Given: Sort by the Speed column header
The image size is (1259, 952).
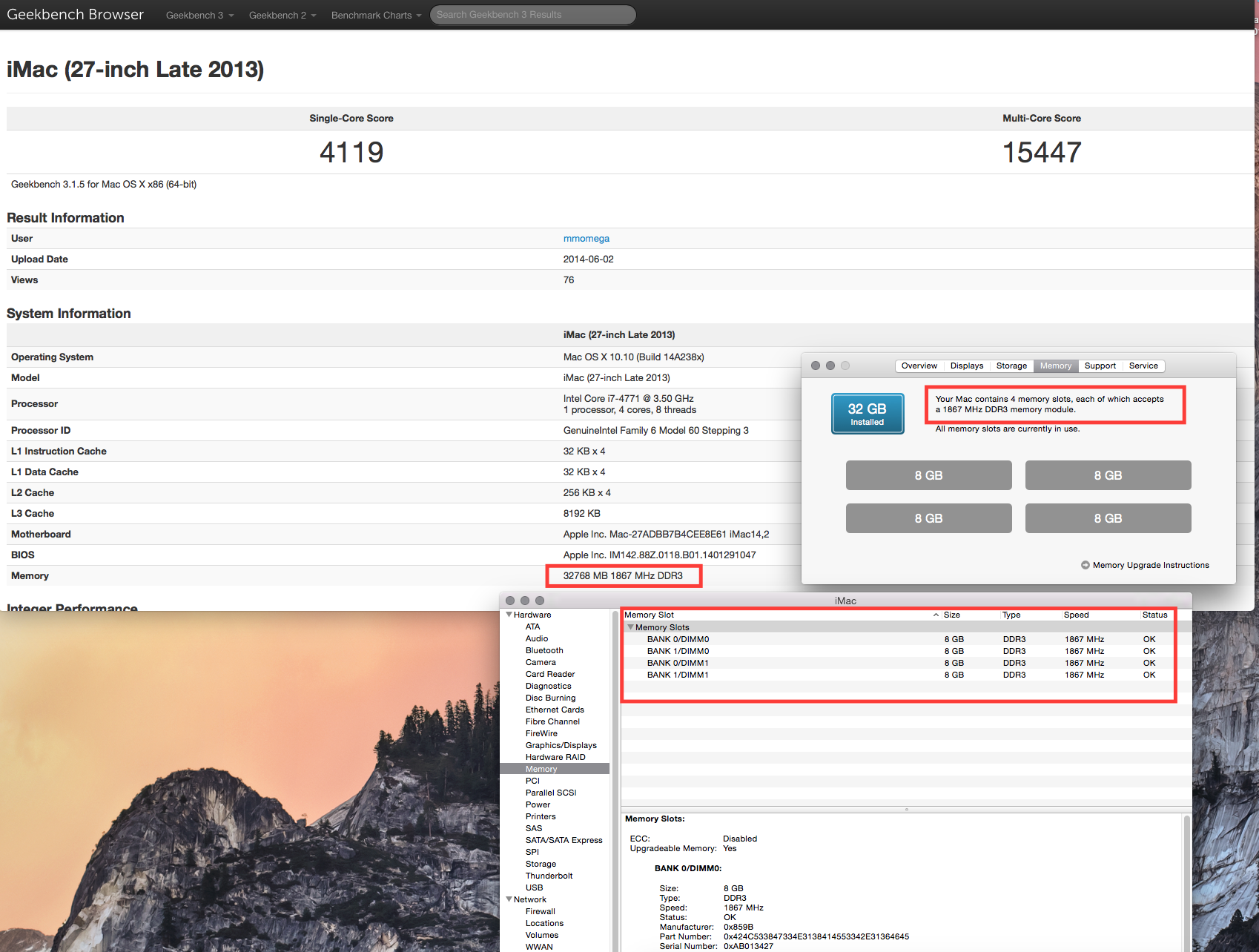Looking at the screenshot, I should tap(1100, 615).
